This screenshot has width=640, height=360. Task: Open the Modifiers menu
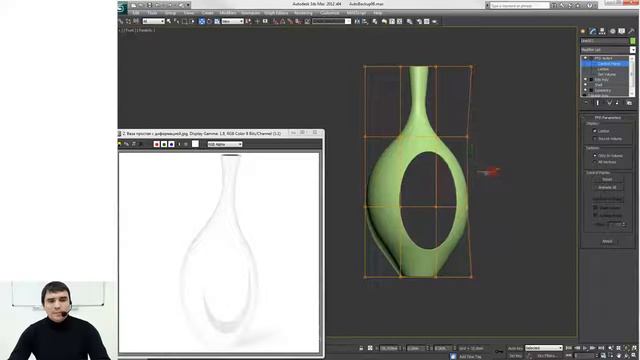point(228,13)
